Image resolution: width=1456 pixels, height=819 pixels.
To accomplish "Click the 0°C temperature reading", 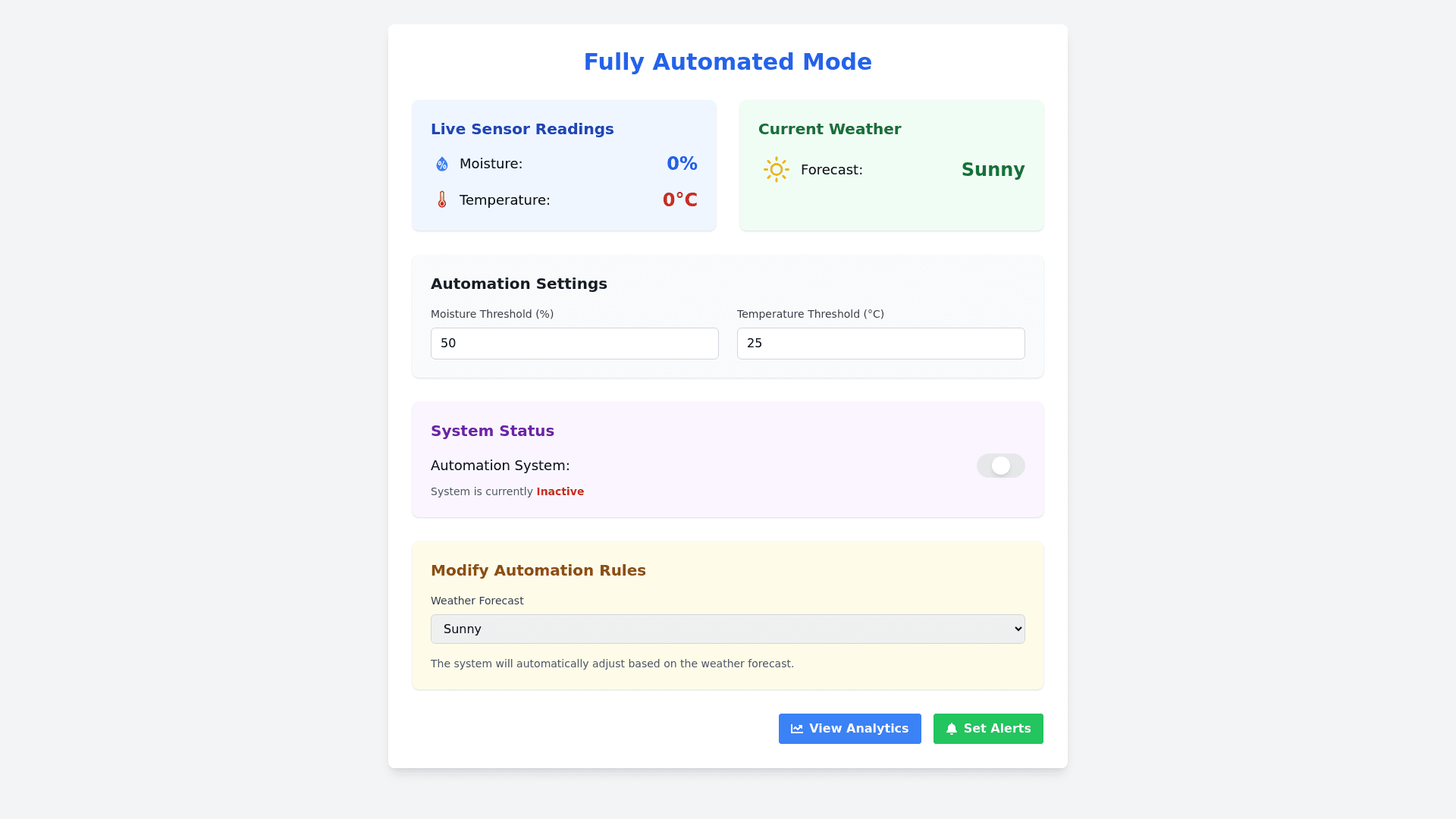I will point(679,199).
